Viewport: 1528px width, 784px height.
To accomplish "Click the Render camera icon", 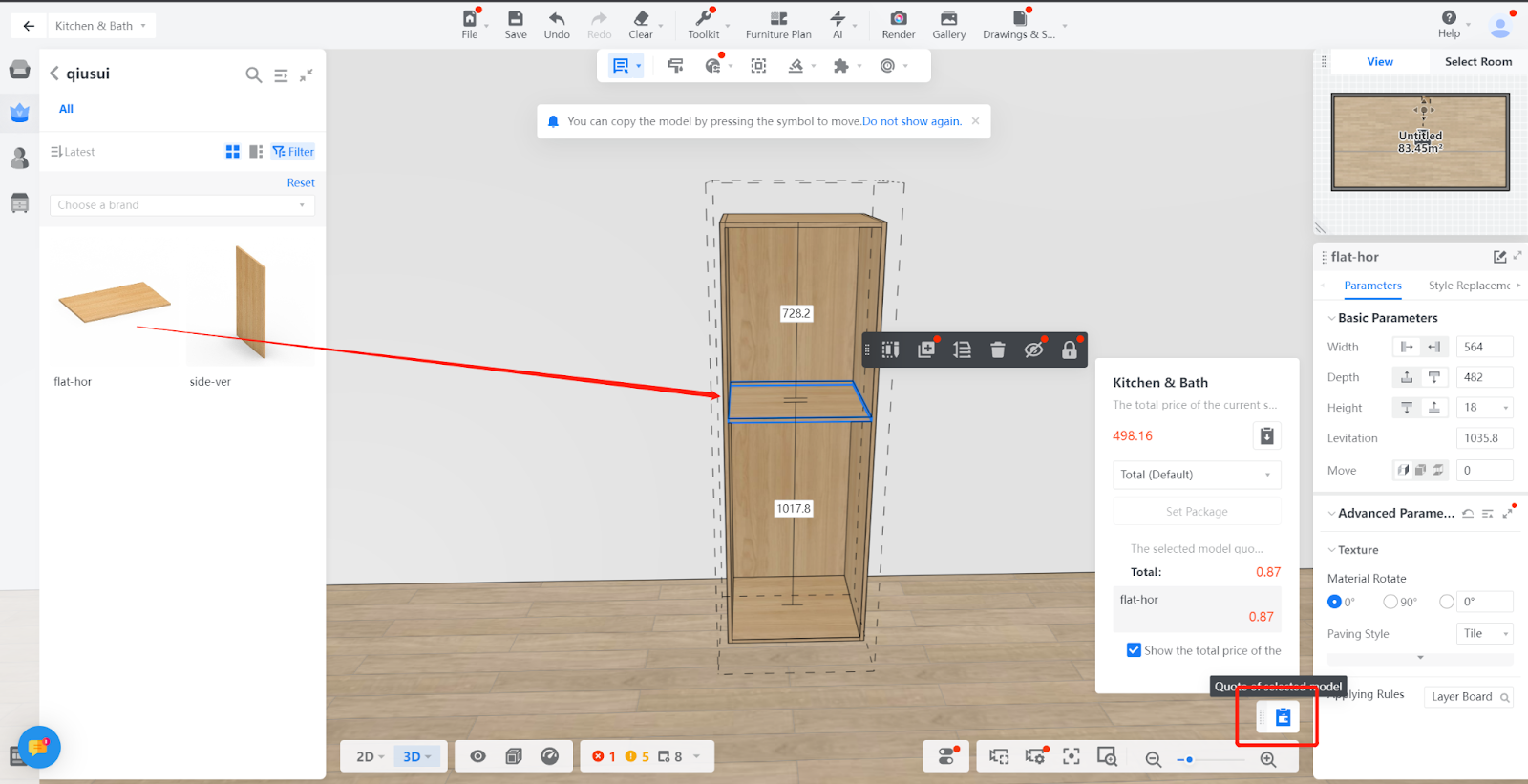I will click(898, 19).
